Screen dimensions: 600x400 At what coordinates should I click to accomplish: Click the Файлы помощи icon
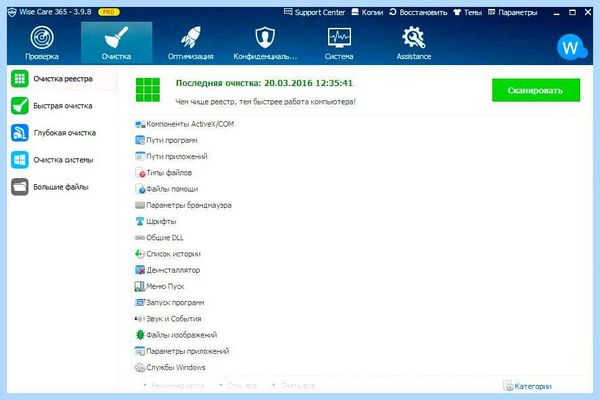[140, 189]
